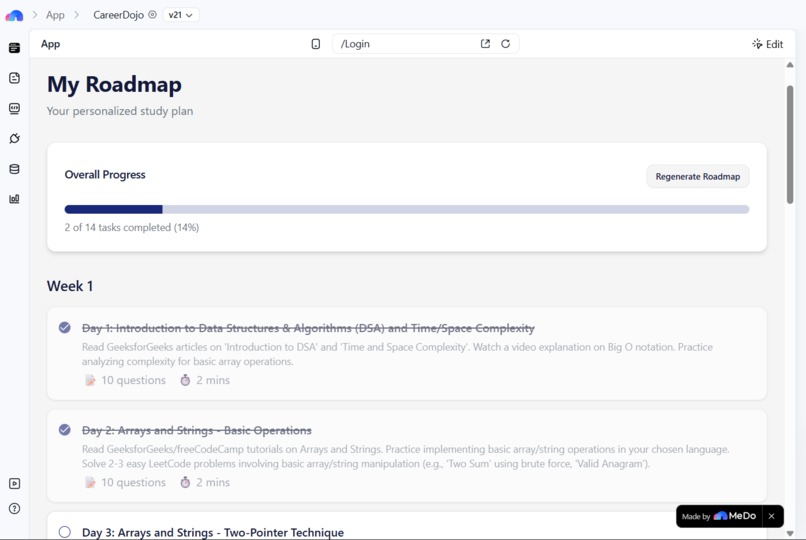Uncheck the Day 1 completed task circle
Screen dimensions: 806x540
tap(65, 327)
